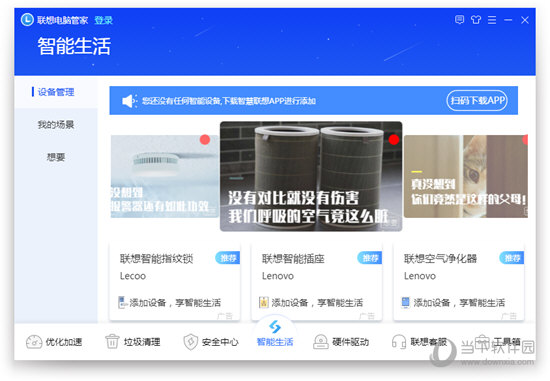Open the feedback message icon in title bar
The image size is (550, 381).
pos(460,20)
